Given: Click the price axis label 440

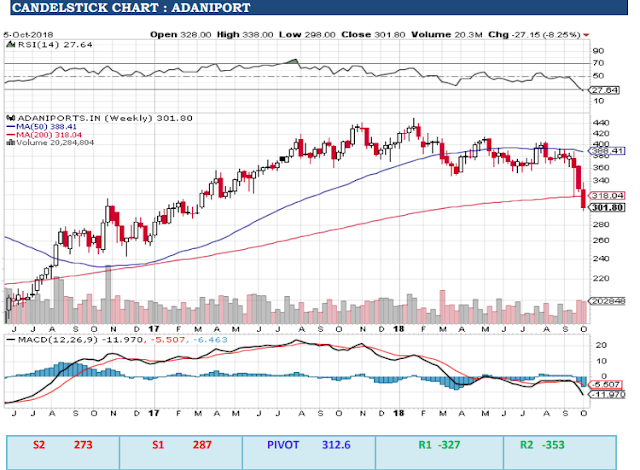Looking at the screenshot, I should 601,122.
